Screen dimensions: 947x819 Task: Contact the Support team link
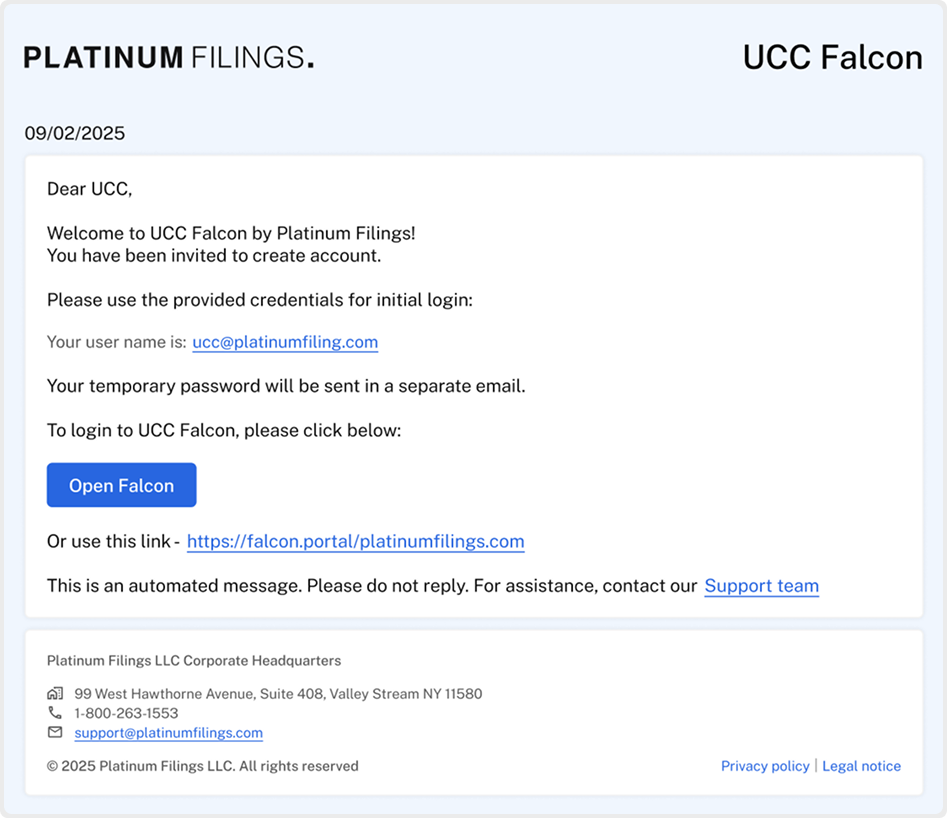[762, 586]
